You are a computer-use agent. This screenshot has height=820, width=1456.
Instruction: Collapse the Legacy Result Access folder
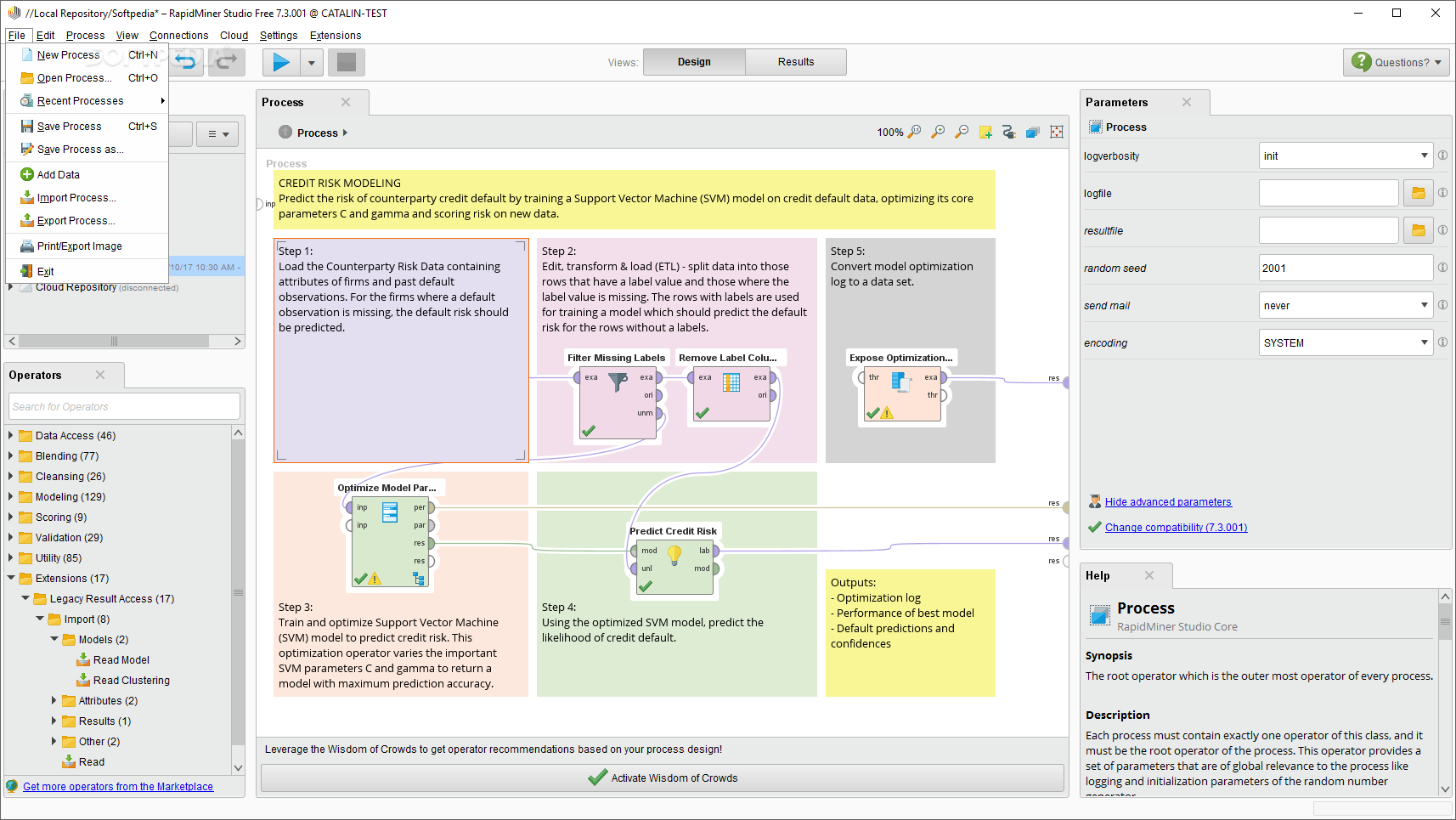[25, 598]
